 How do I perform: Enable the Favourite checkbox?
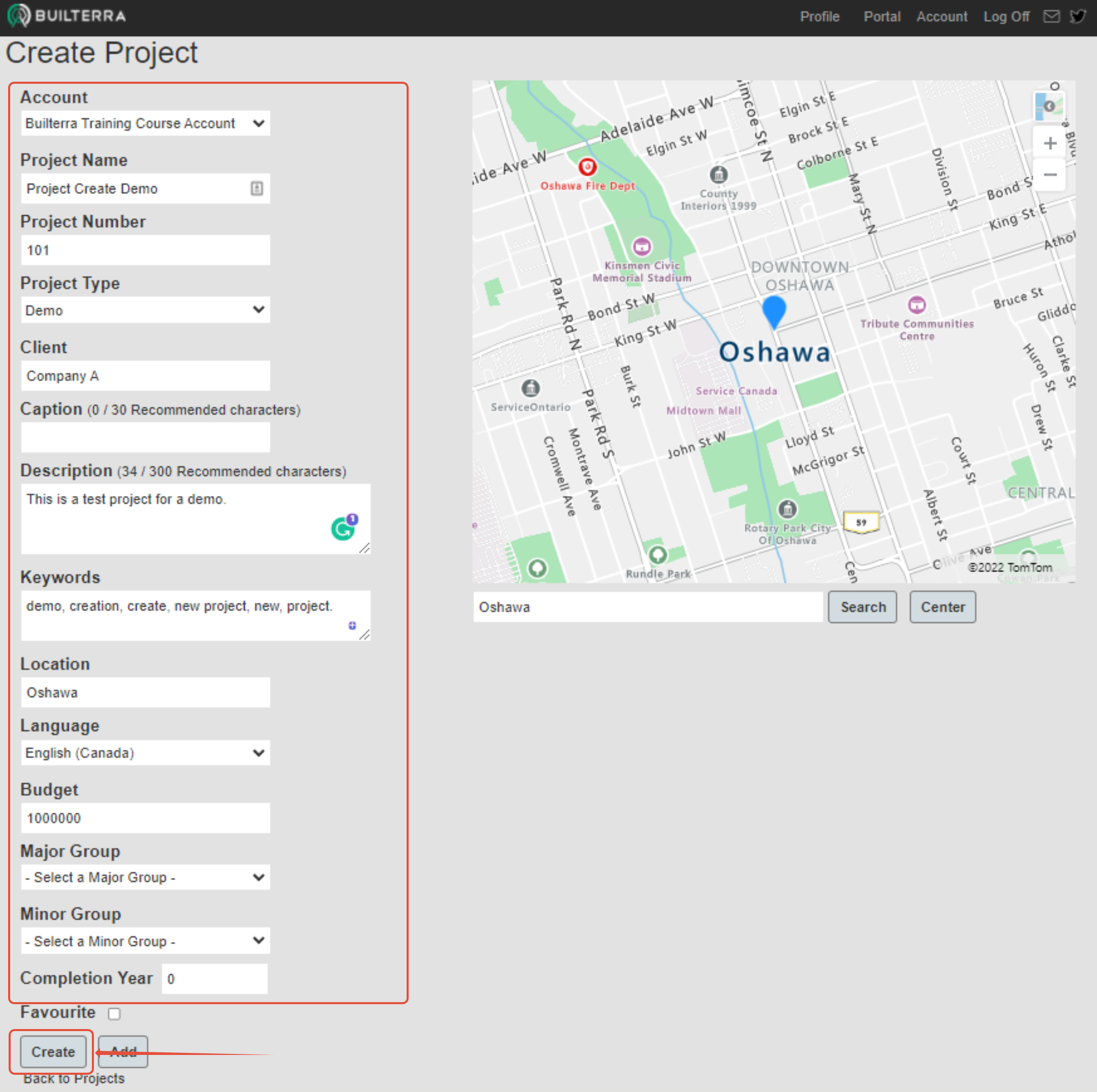114,1014
